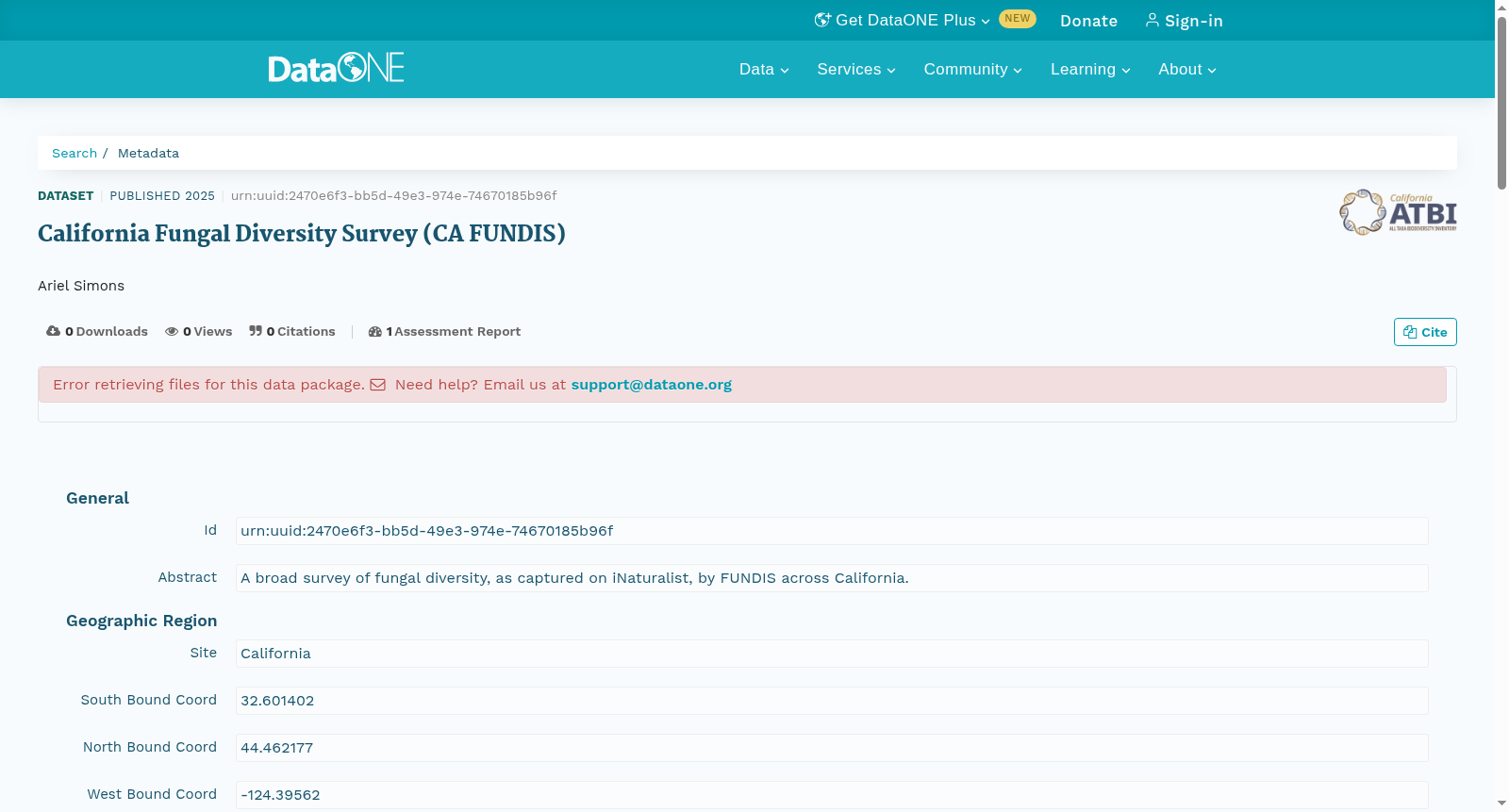
Task: Click the NEW badge
Action: [1018, 19]
